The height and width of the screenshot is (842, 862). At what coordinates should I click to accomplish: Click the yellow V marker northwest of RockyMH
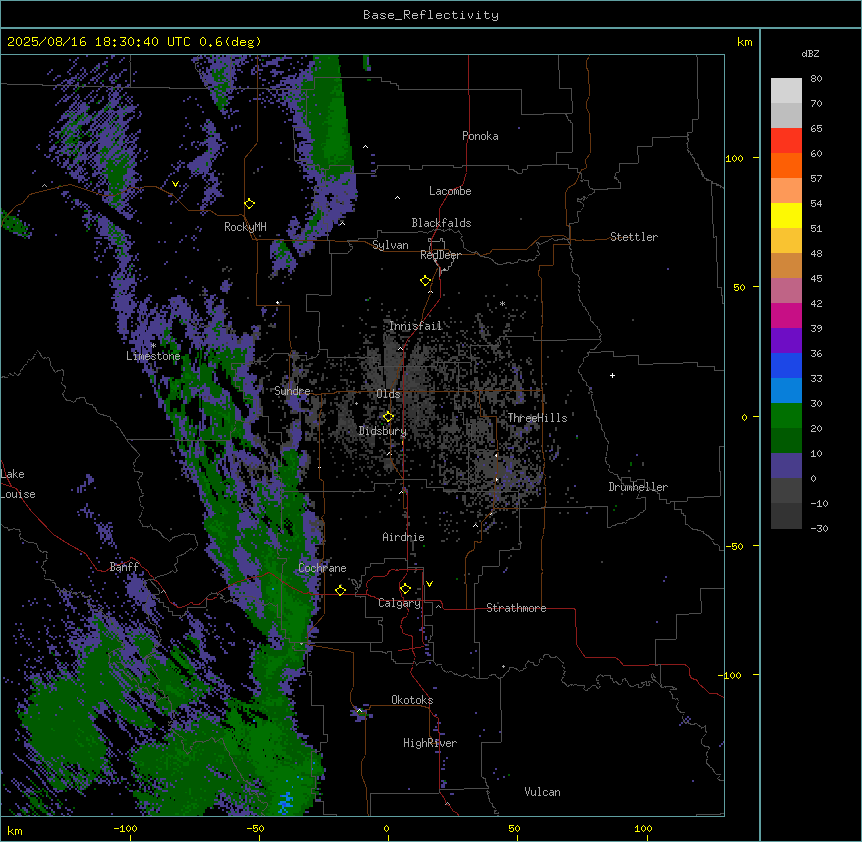(x=175, y=184)
